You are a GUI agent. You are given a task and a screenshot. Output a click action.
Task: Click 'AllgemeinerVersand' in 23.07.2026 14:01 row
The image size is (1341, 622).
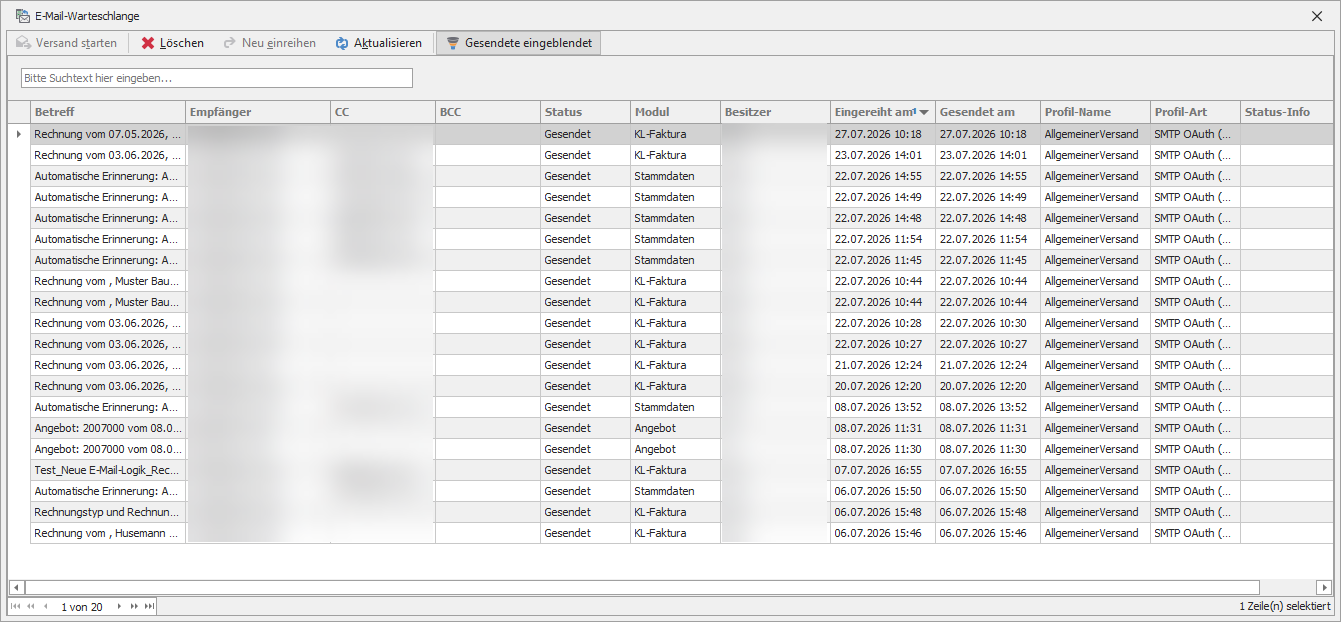click(1095, 155)
